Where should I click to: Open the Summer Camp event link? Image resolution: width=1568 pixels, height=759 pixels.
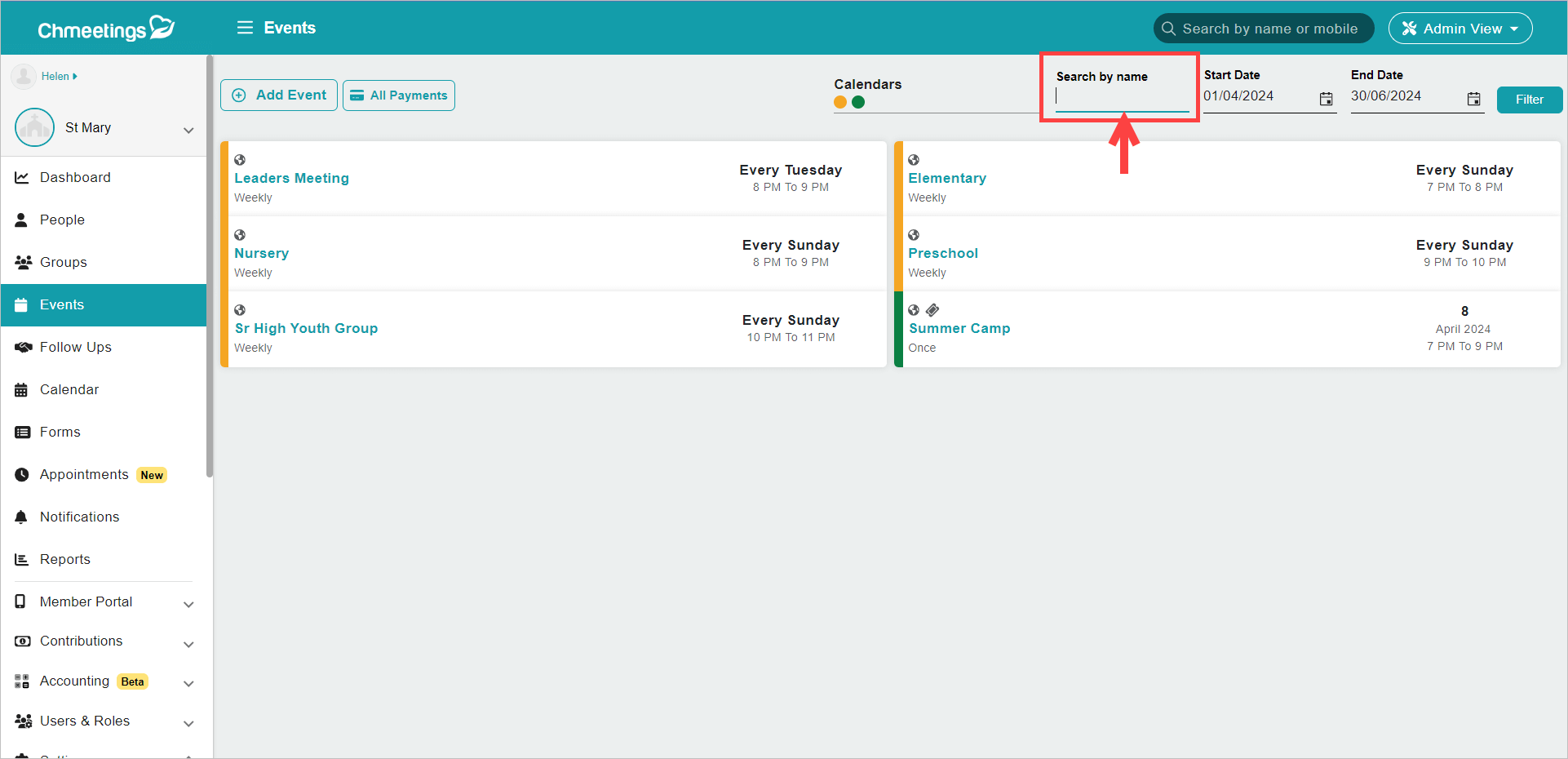(x=959, y=328)
